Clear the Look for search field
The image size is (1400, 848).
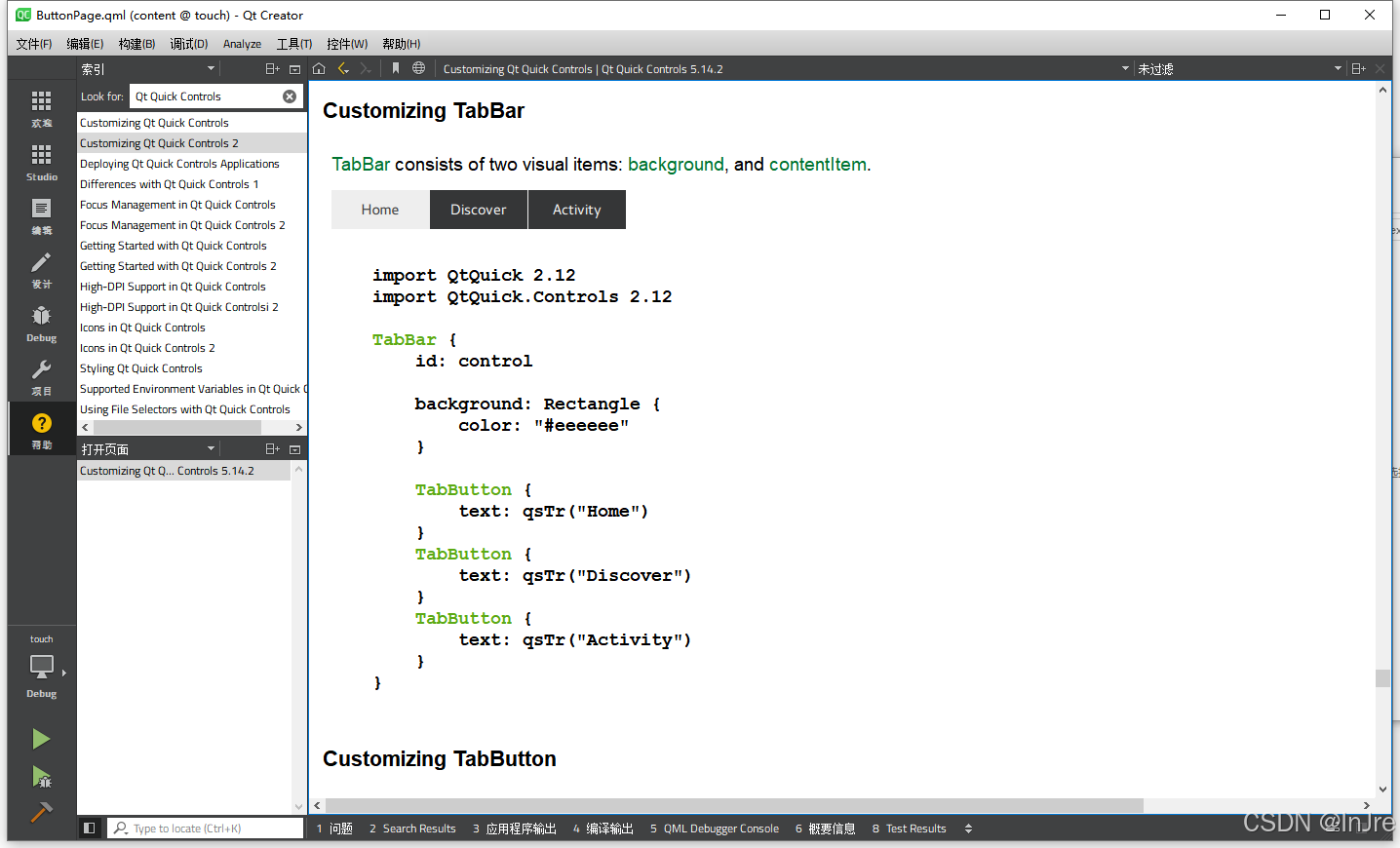click(x=290, y=96)
